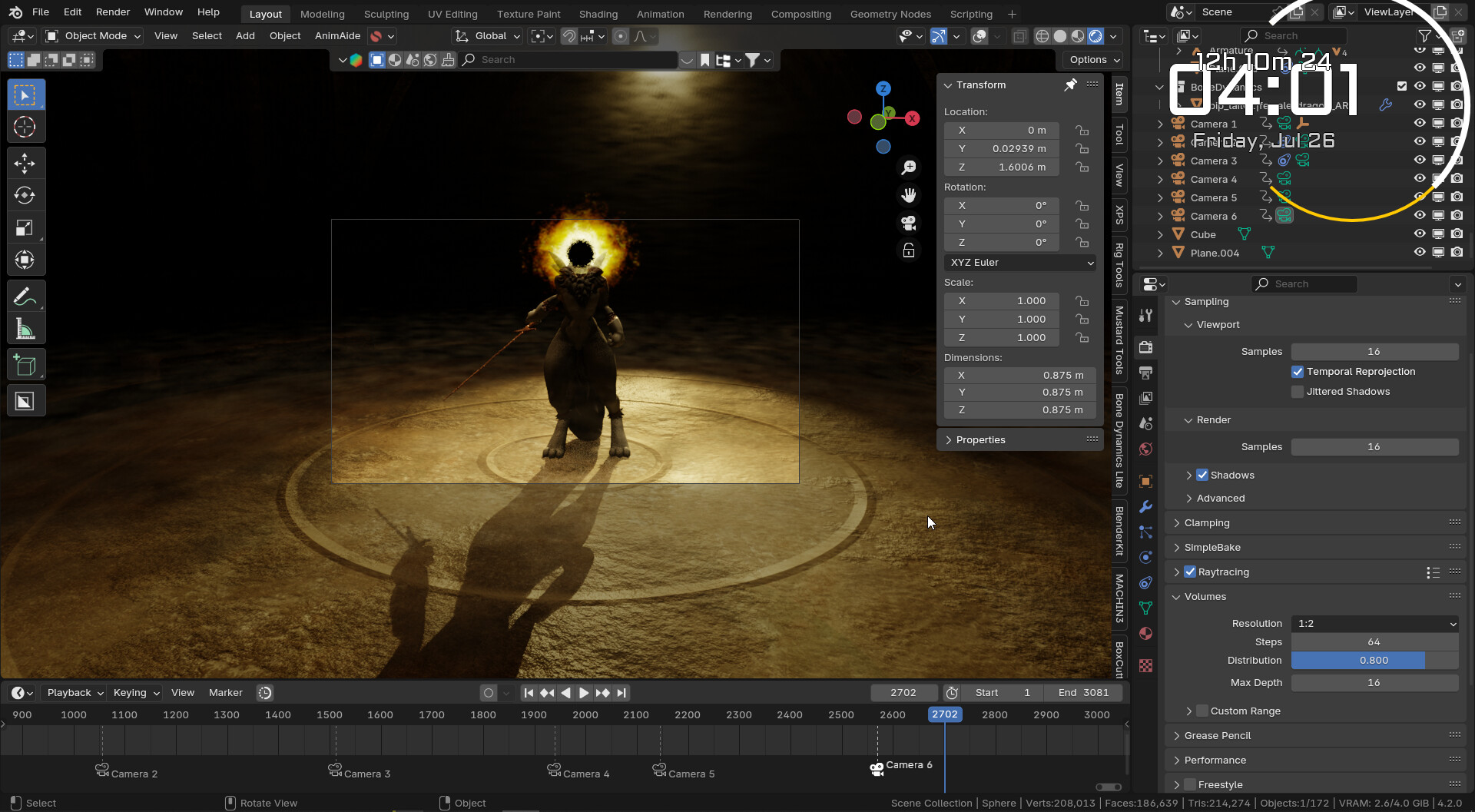The width and height of the screenshot is (1475, 812).
Task: Adjust the Volumes Distribution slider
Action: pos(1374,661)
